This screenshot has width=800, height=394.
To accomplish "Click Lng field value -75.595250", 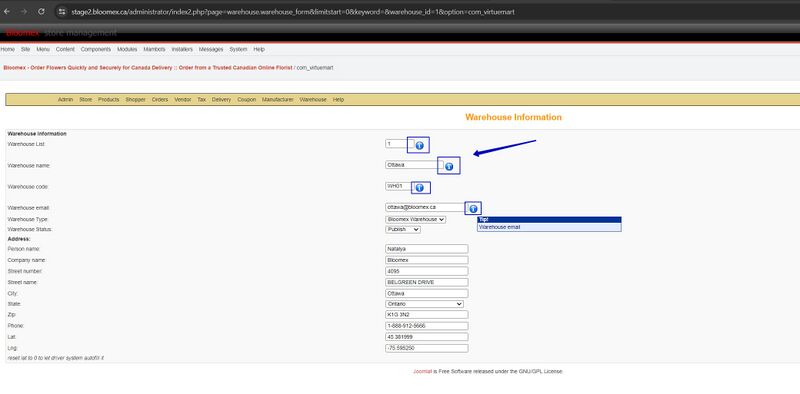I will (x=427, y=349).
